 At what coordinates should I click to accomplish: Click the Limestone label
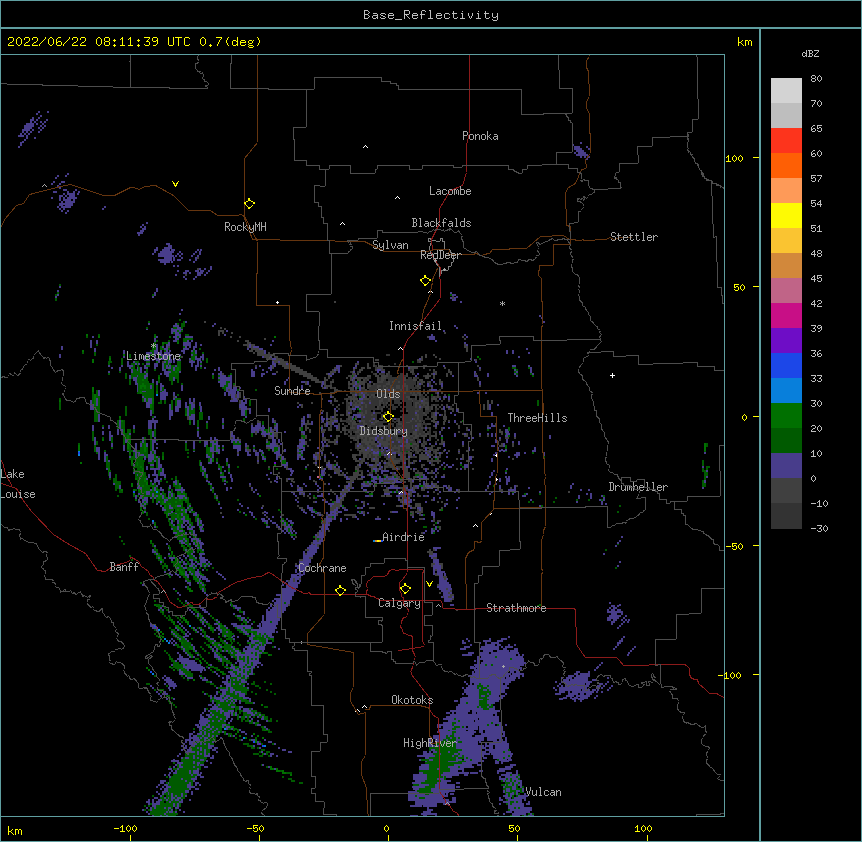click(153, 356)
